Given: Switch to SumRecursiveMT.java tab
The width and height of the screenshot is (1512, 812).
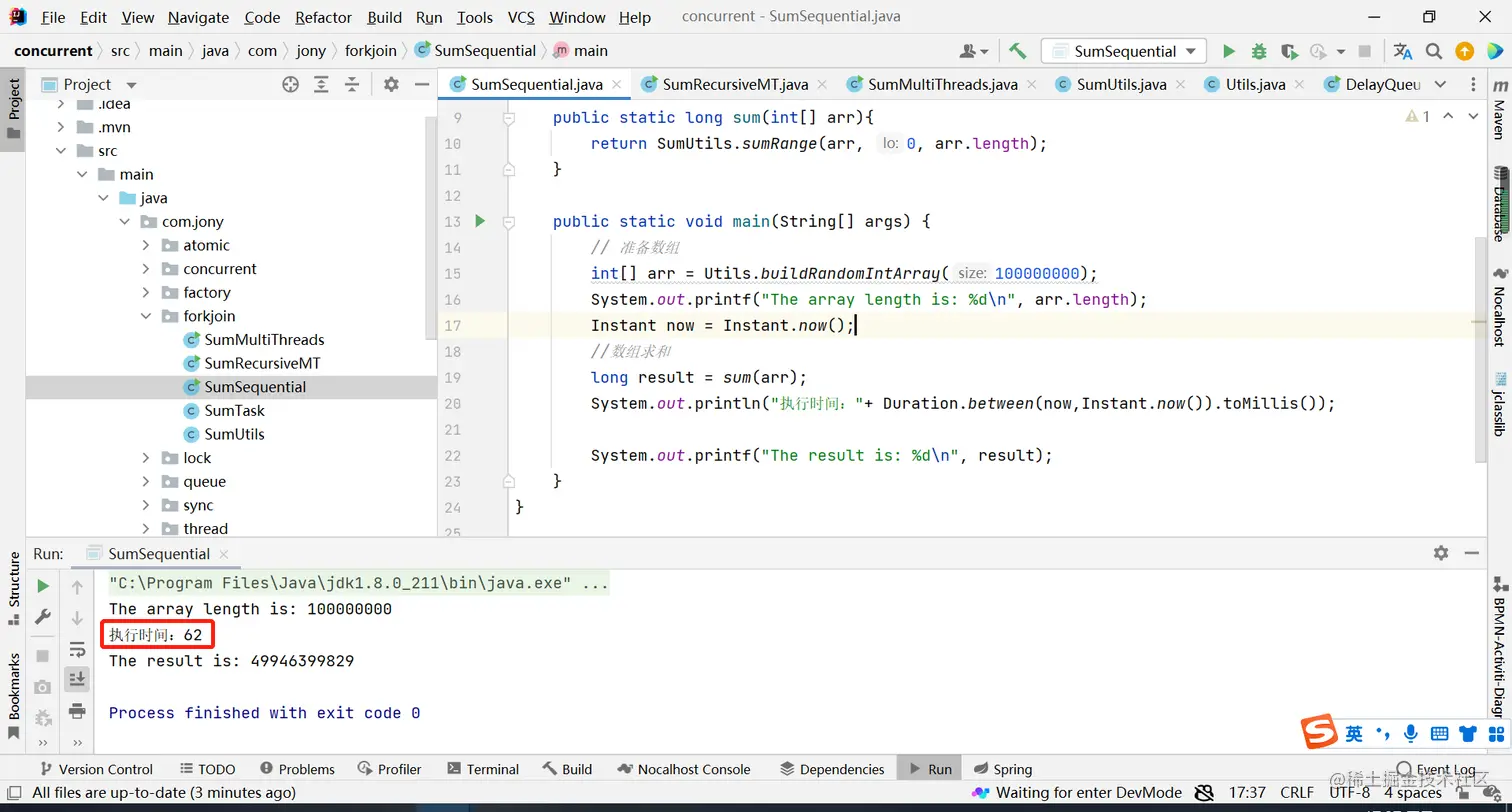Looking at the screenshot, I should pos(734,85).
